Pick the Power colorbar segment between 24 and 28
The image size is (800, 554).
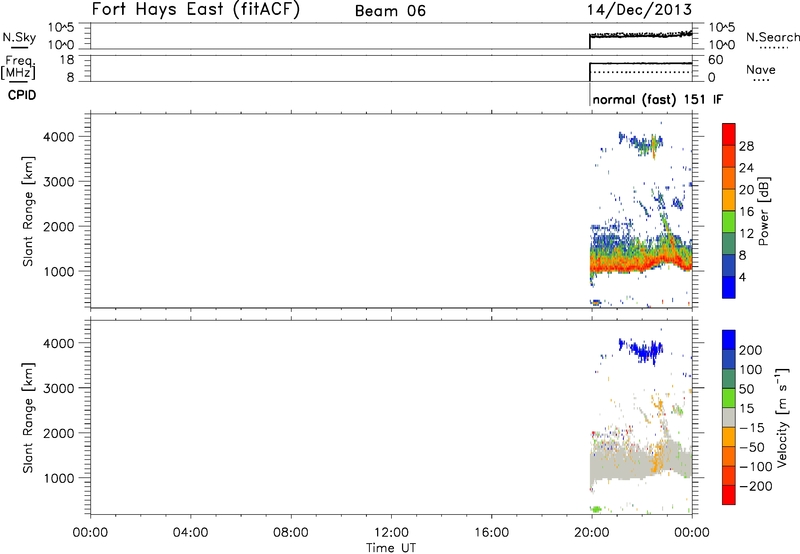[729, 157]
